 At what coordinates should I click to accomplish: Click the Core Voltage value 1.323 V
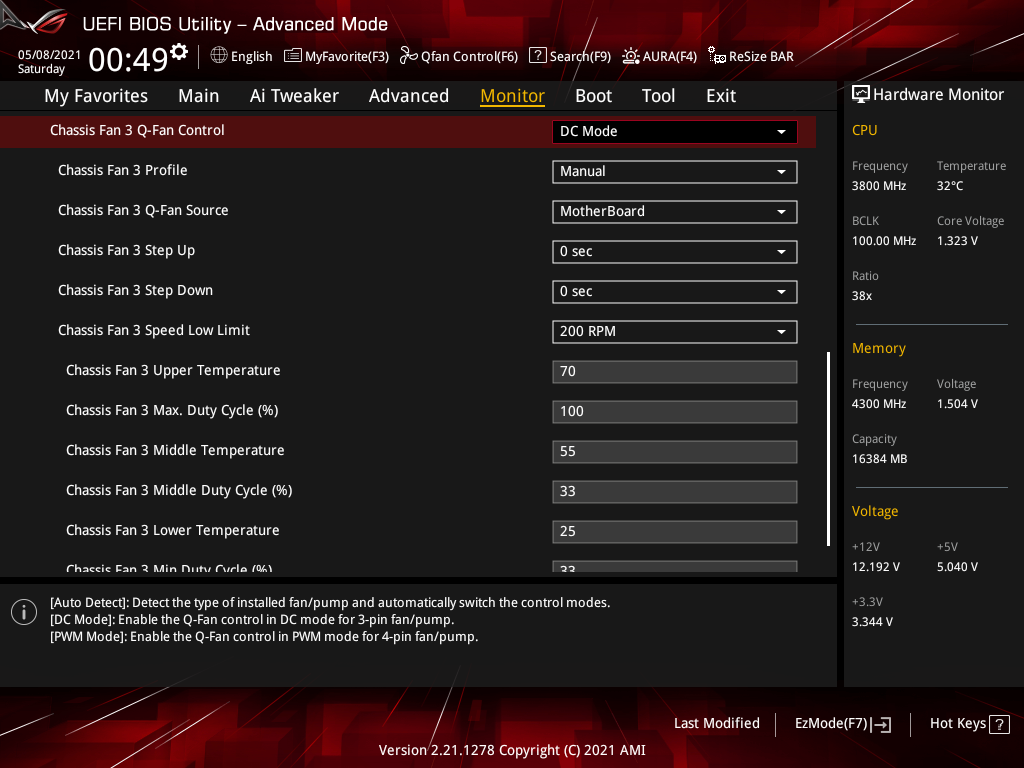[x=957, y=241]
